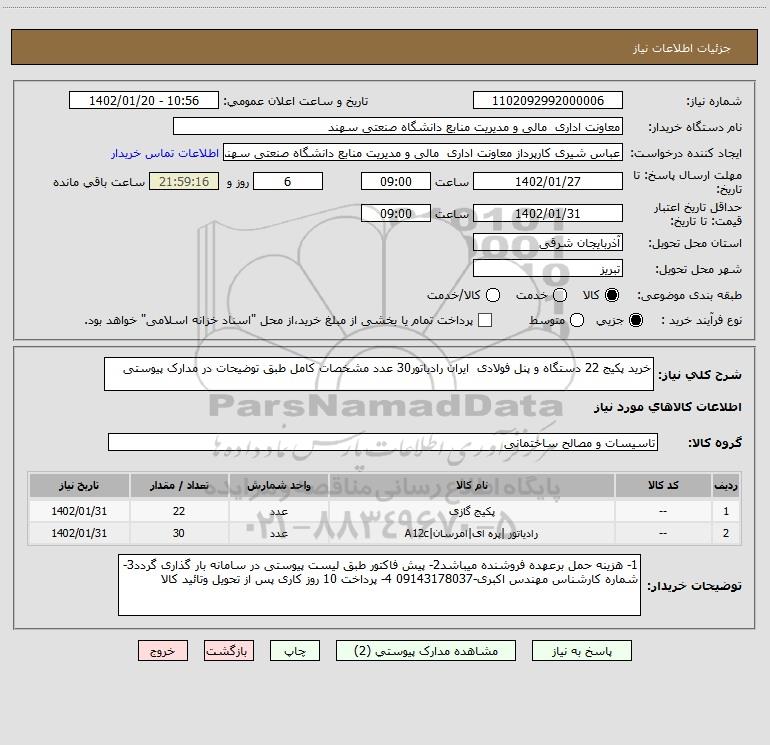Click price validity time 09:00 field
770x745 pixels.
coord(396,213)
